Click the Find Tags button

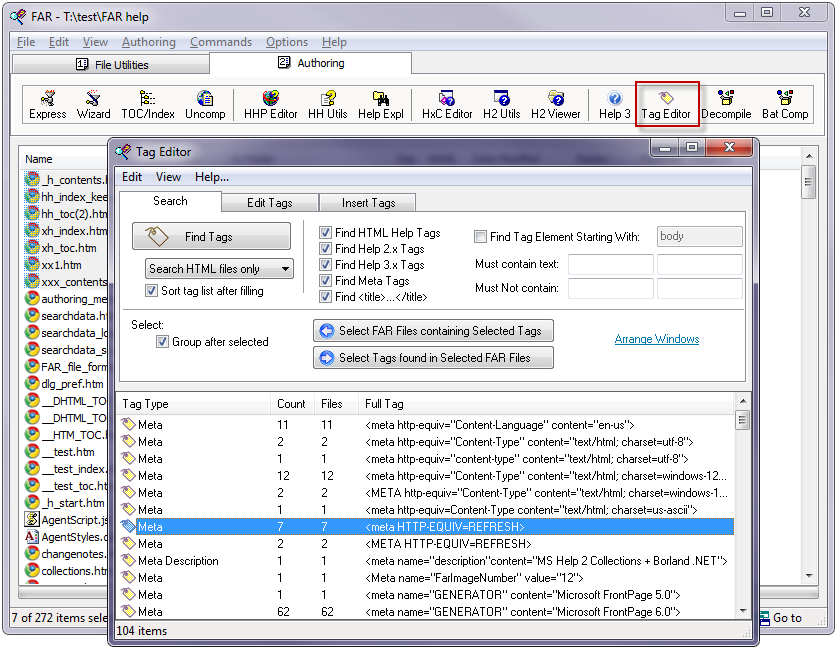(211, 237)
